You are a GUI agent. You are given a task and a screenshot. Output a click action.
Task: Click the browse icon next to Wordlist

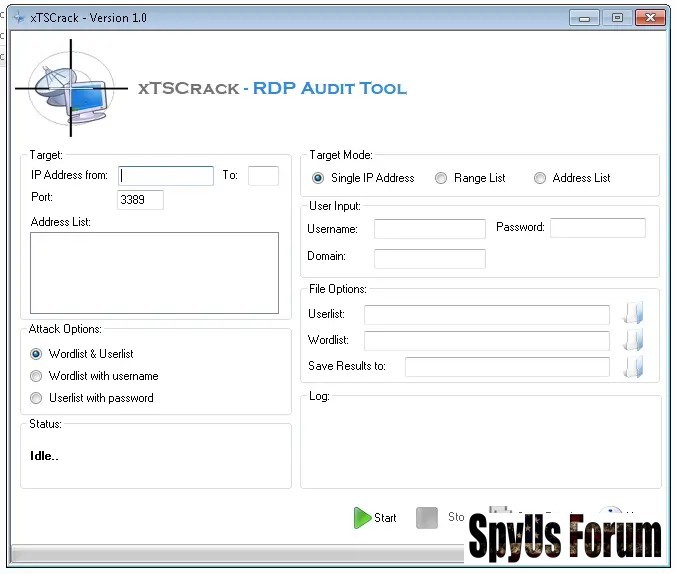click(632, 340)
